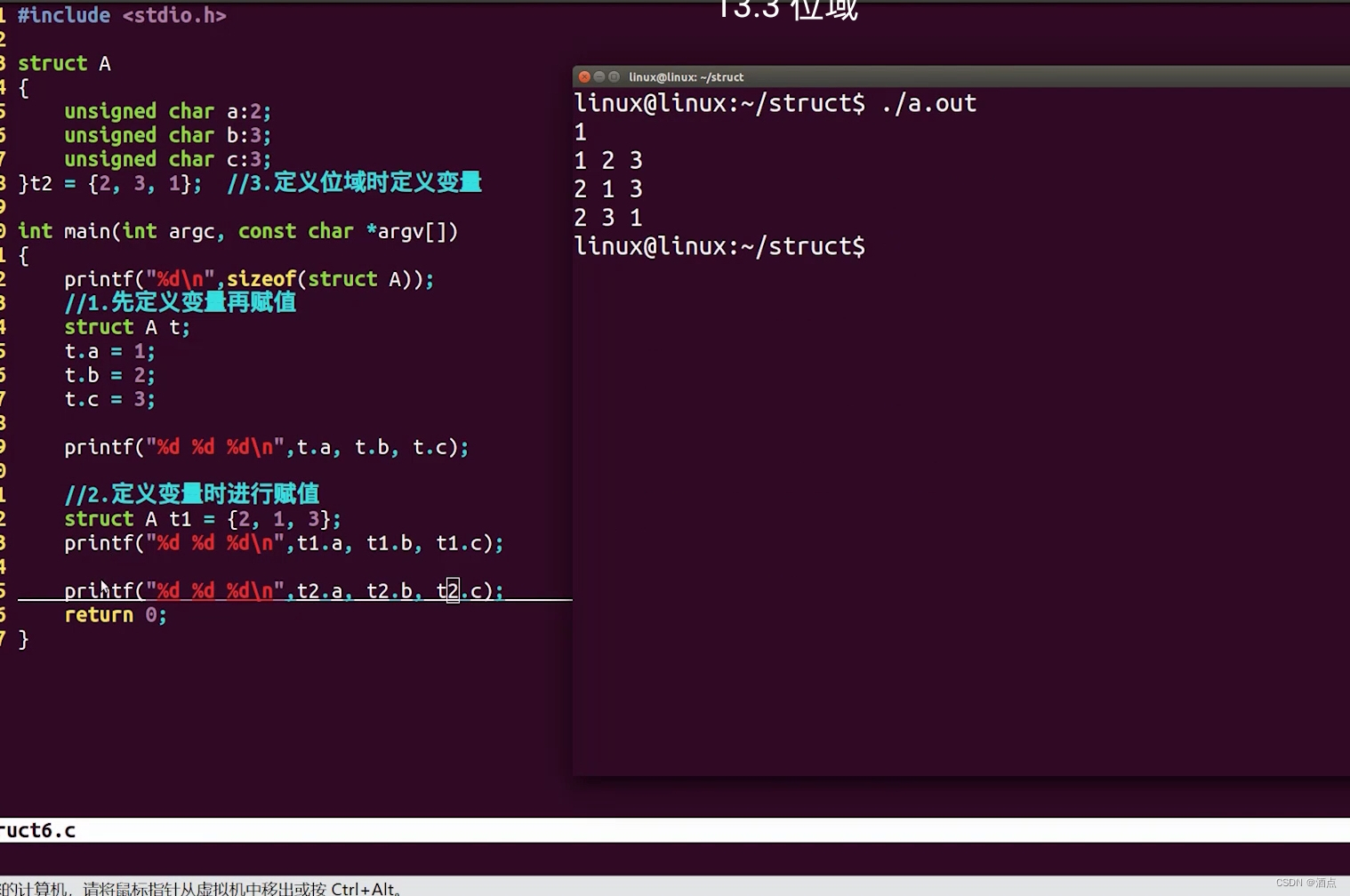The width and height of the screenshot is (1350, 896).
Task: Click the comment '//2.定义变量时进行赋值'
Action: pos(191,494)
